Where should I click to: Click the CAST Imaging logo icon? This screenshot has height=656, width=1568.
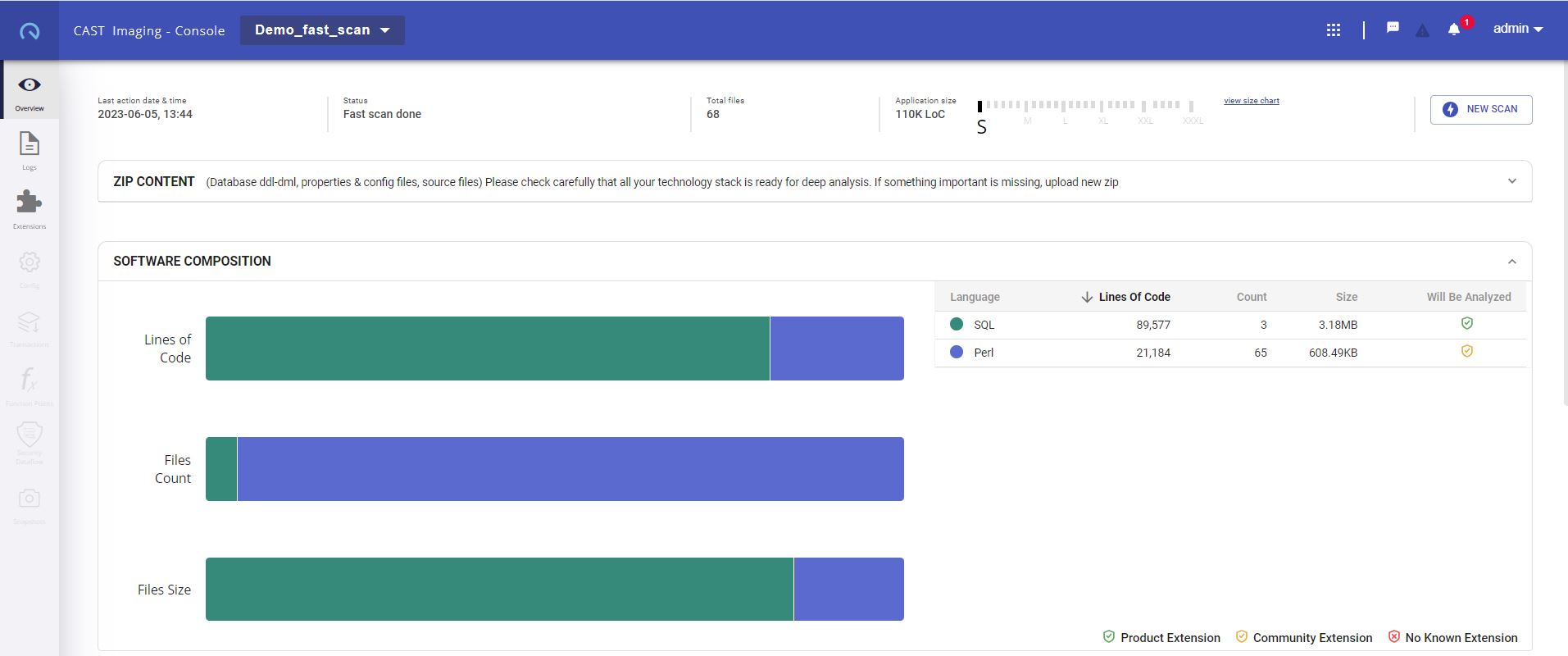[30, 30]
